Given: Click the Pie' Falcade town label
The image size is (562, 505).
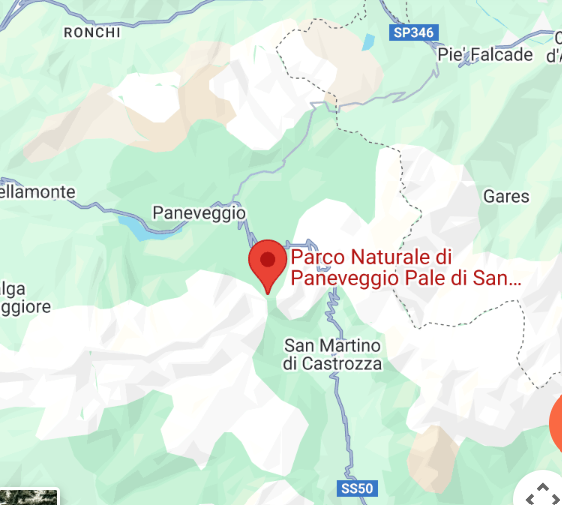Looking at the screenshot, I should 485,55.
